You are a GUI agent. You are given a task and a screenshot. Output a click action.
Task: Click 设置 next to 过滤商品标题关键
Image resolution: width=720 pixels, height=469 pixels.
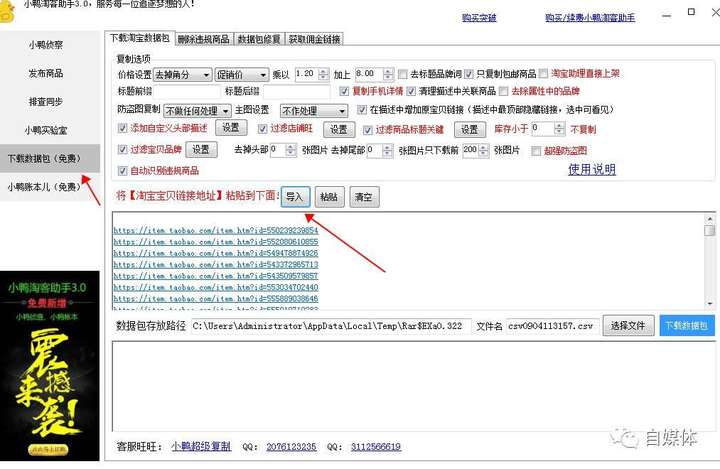click(470, 130)
